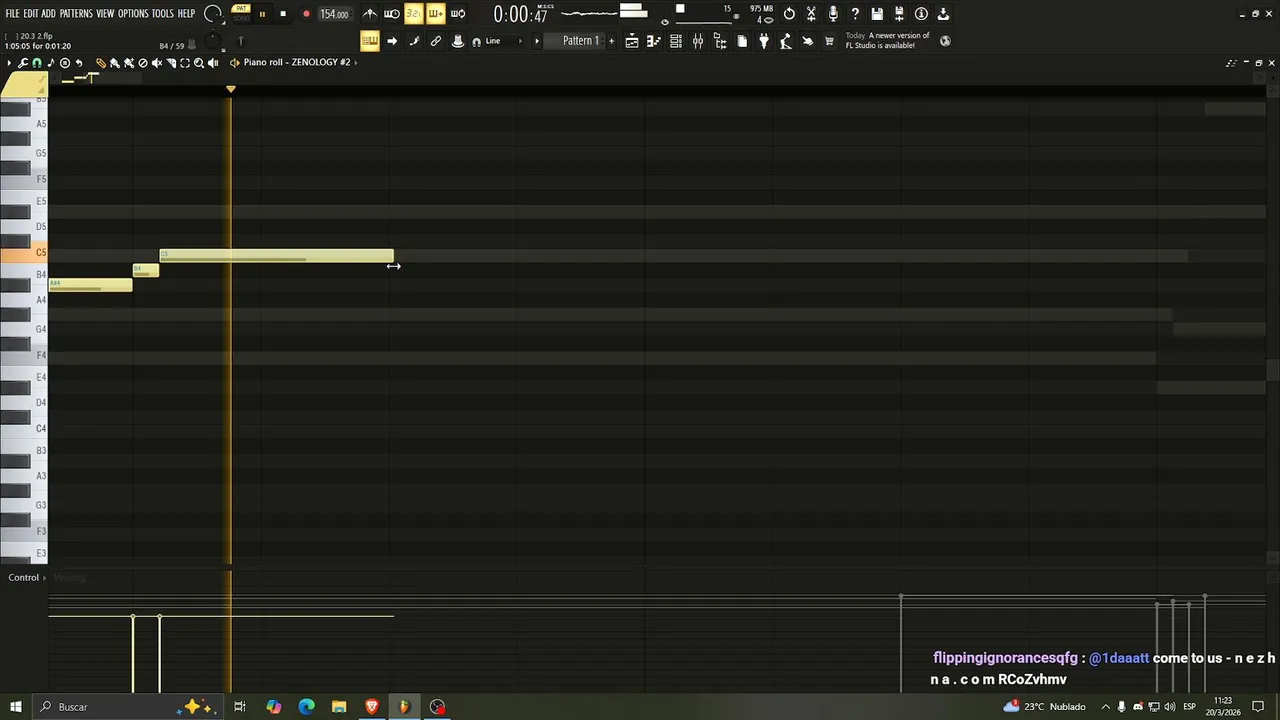Open the OPTIONS menu

tap(133, 14)
